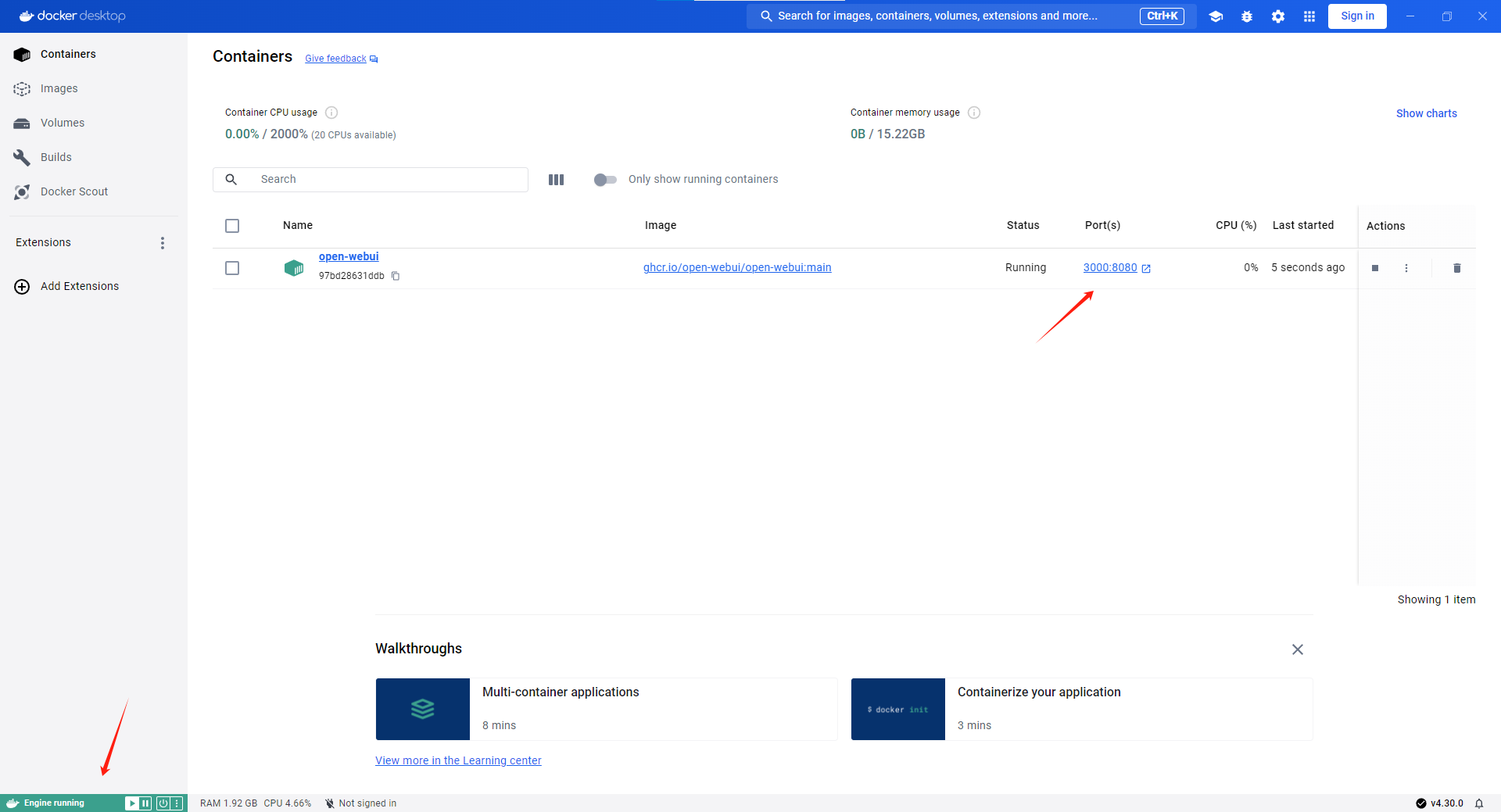This screenshot has width=1501, height=812.
Task: Click the Image column header
Action: point(661,225)
